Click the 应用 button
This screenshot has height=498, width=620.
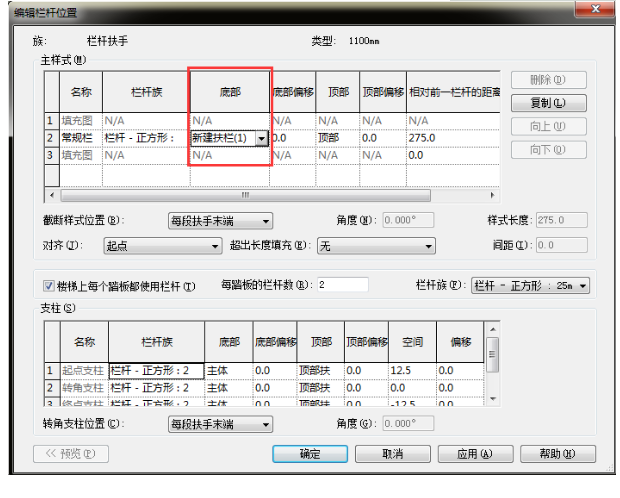(x=474, y=454)
